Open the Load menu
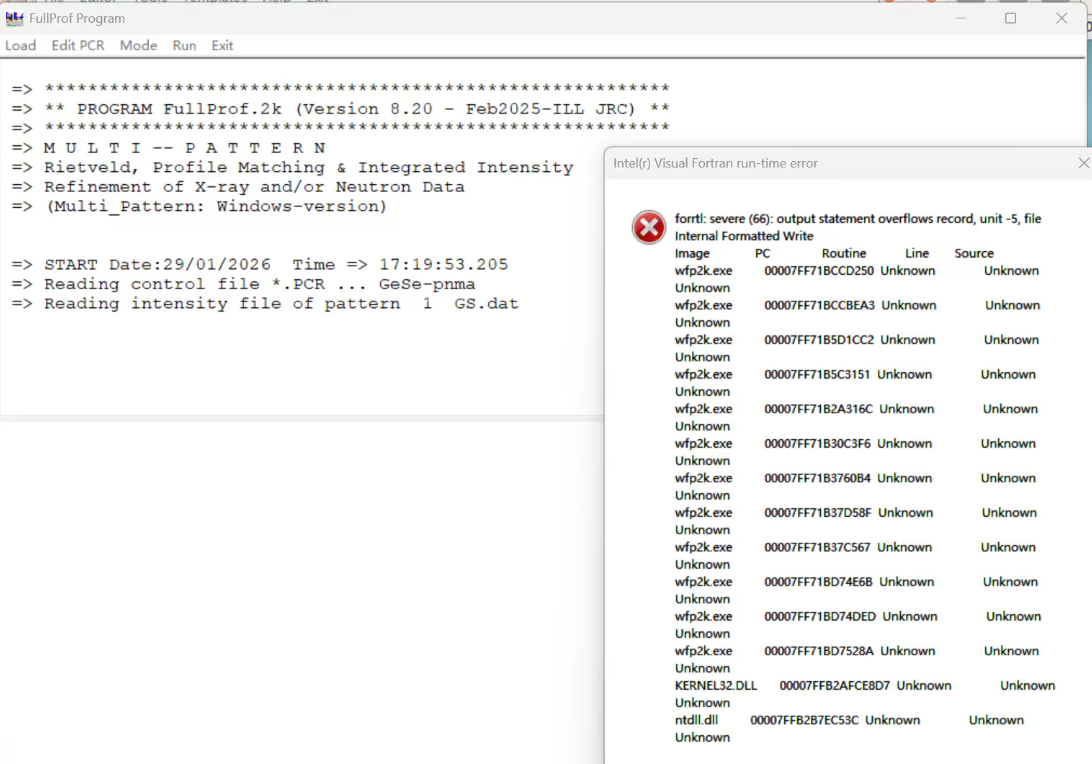Viewport: 1092px width, 764px height. click(21, 45)
